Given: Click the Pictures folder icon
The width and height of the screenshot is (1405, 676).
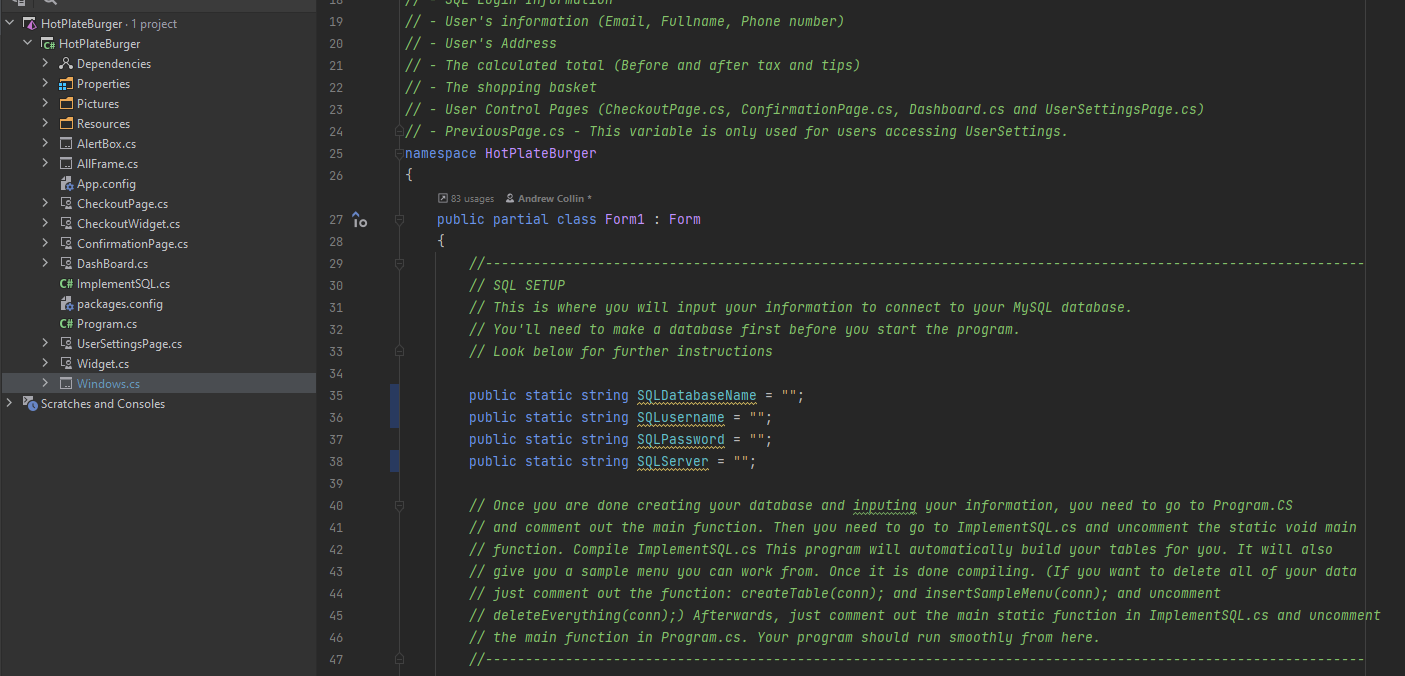Looking at the screenshot, I should 66,104.
